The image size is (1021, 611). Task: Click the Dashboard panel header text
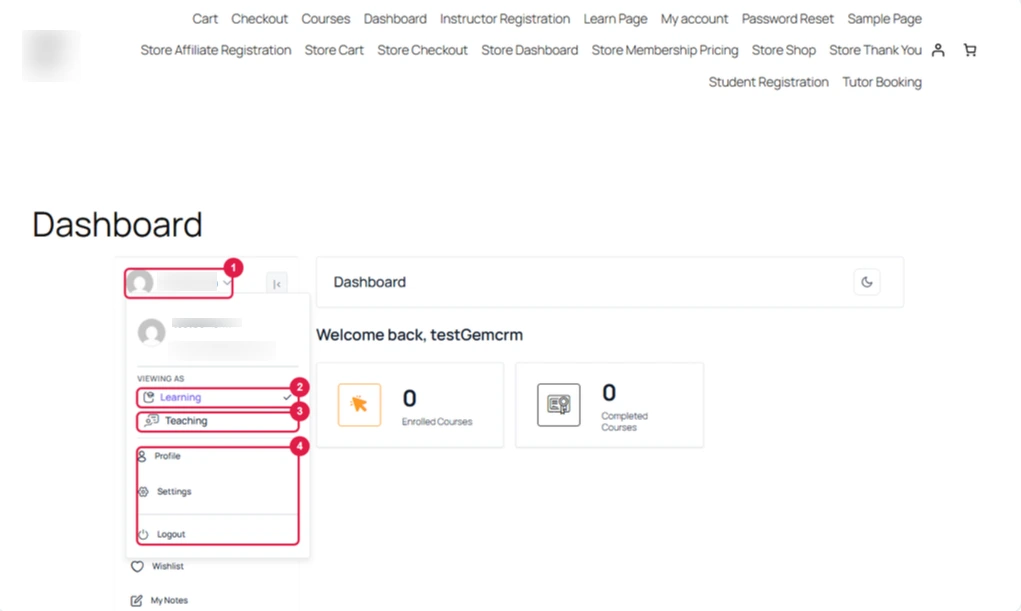tap(369, 282)
